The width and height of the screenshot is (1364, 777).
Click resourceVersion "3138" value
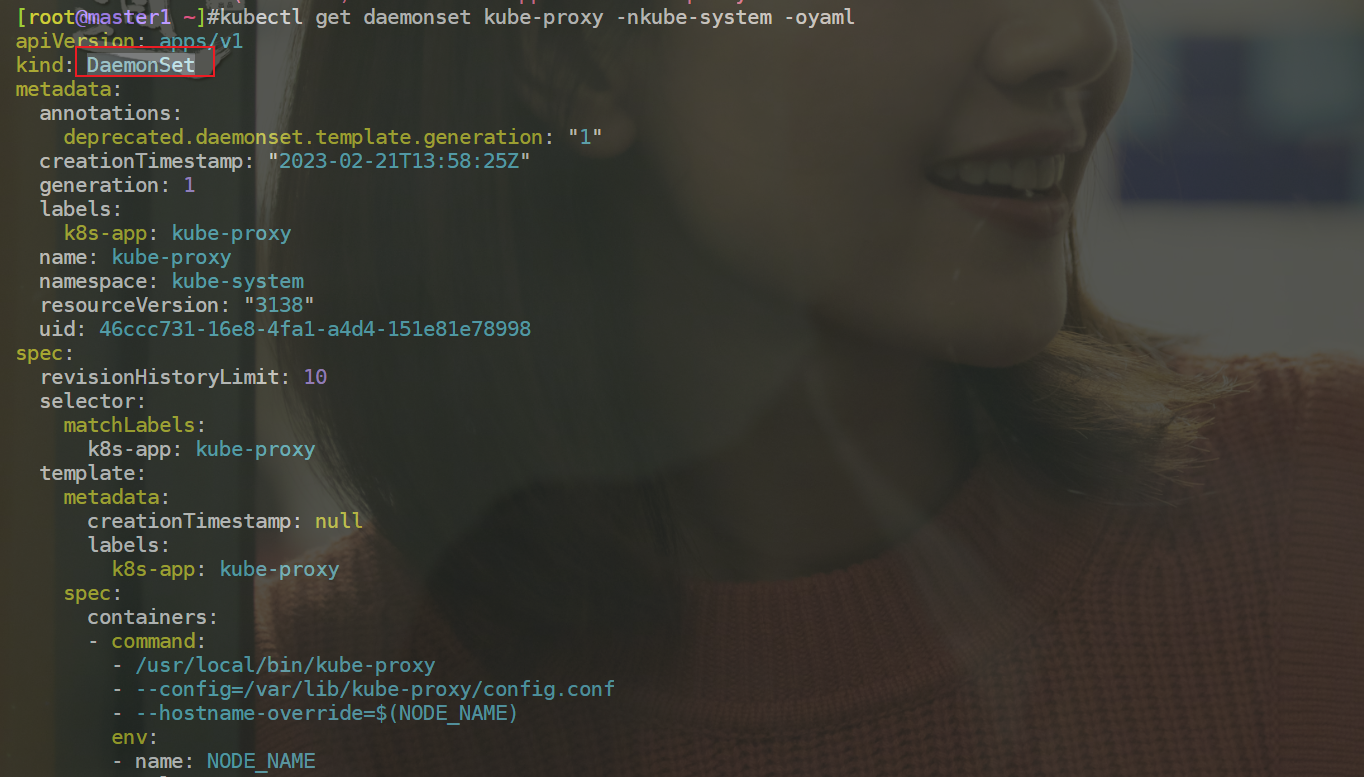[279, 305]
